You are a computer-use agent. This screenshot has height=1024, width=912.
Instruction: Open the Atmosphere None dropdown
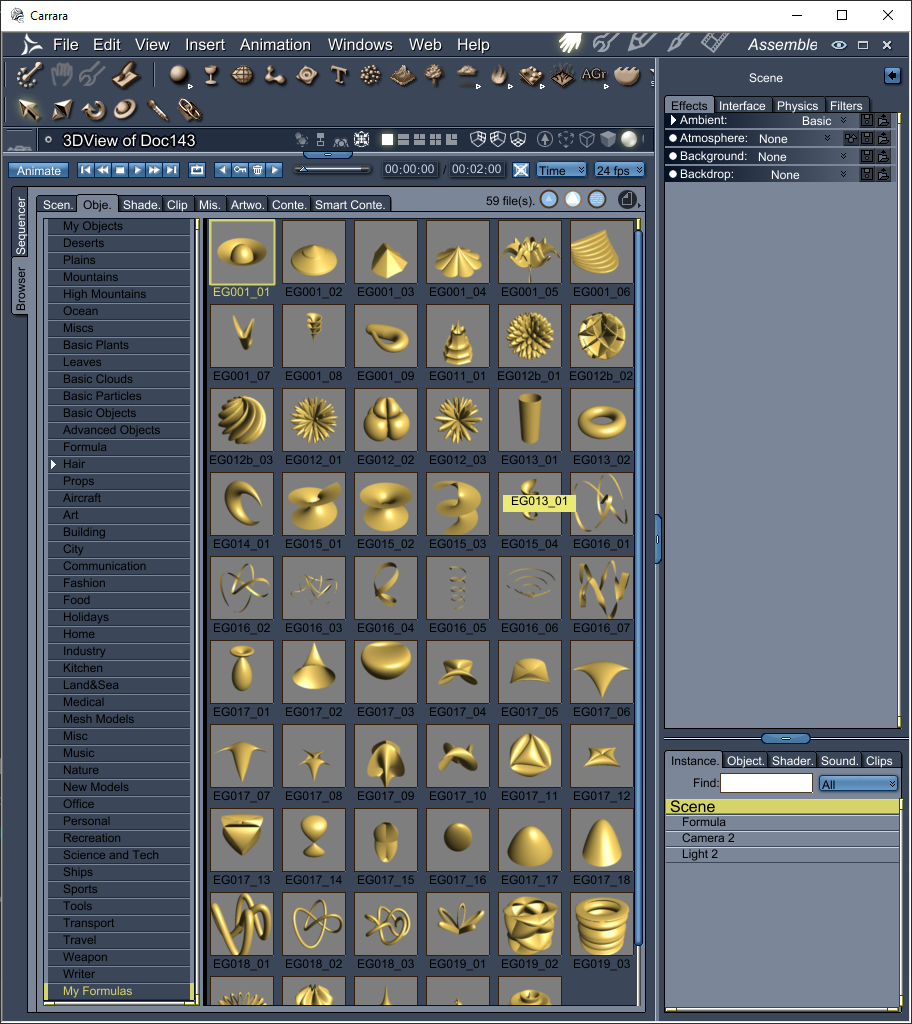coord(794,138)
